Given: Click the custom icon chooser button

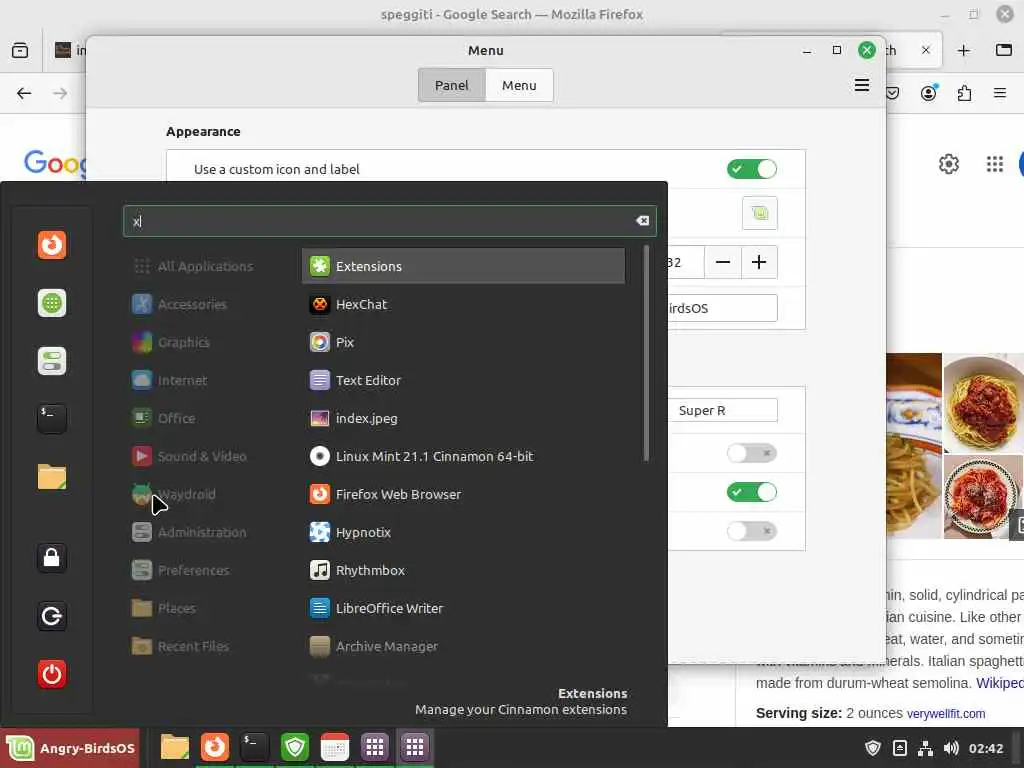Looking at the screenshot, I should (x=760, y=213).
